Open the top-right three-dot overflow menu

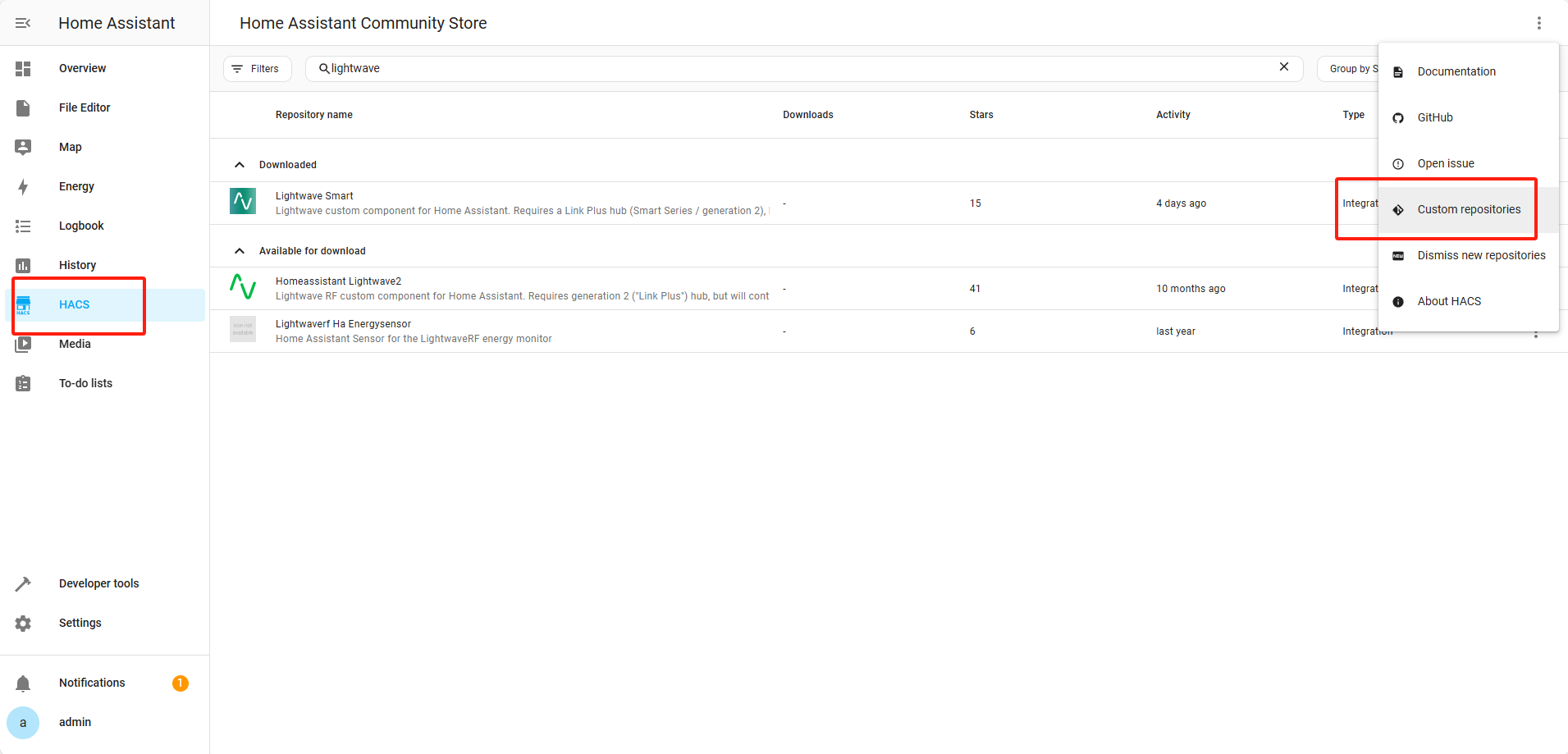click(1538, 23)
